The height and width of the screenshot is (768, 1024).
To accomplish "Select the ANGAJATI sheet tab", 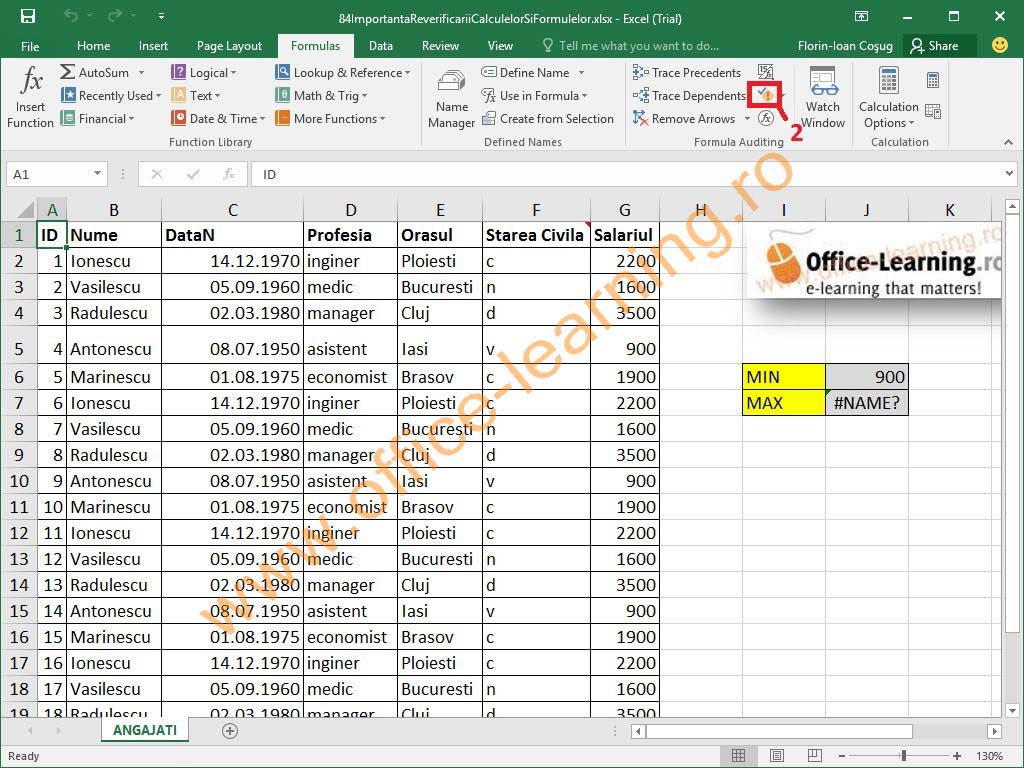I will click(x=144, y=730).
